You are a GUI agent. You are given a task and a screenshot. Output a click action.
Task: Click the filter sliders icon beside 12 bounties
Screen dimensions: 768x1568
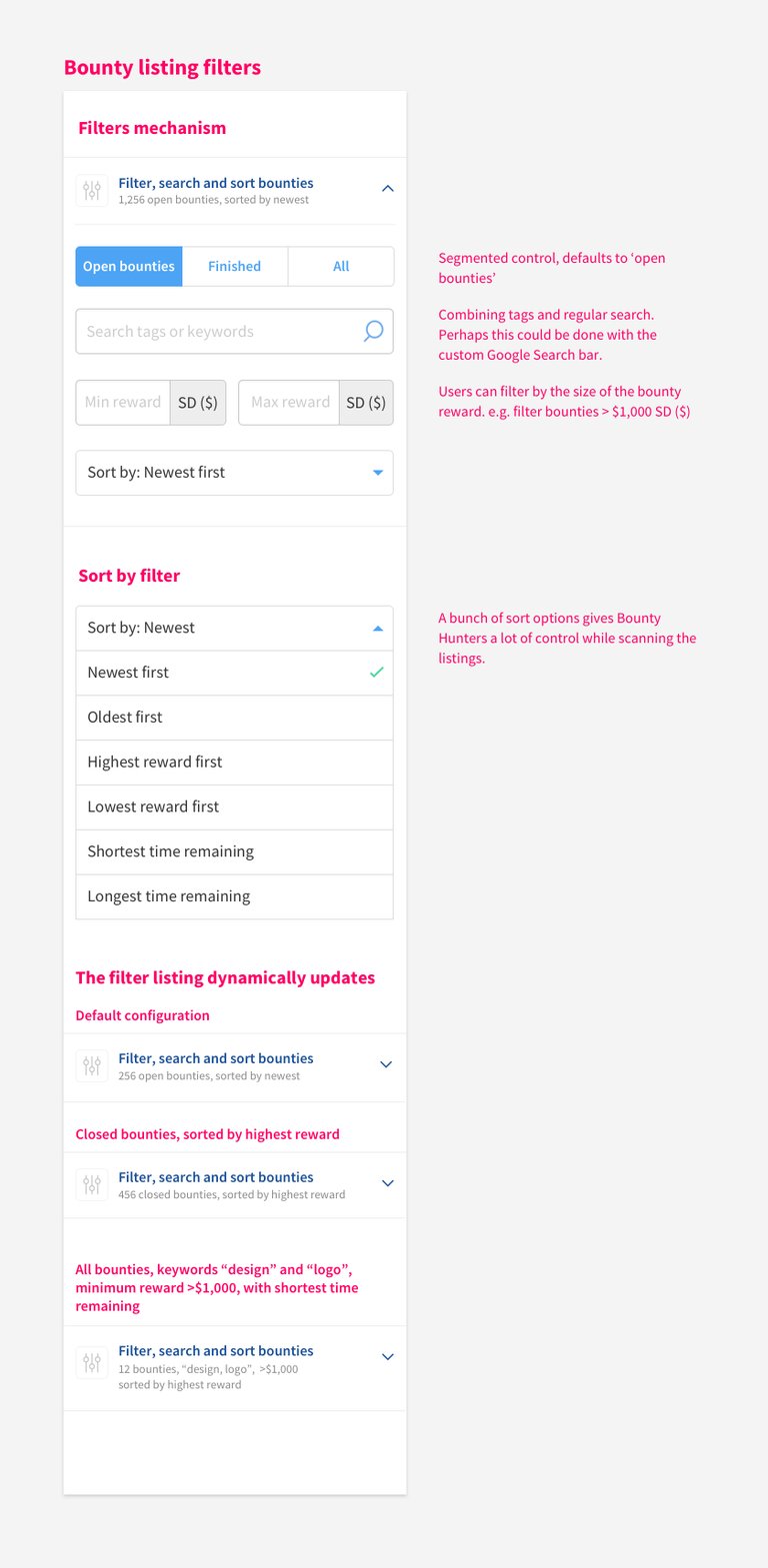(x=92, y=1362)
